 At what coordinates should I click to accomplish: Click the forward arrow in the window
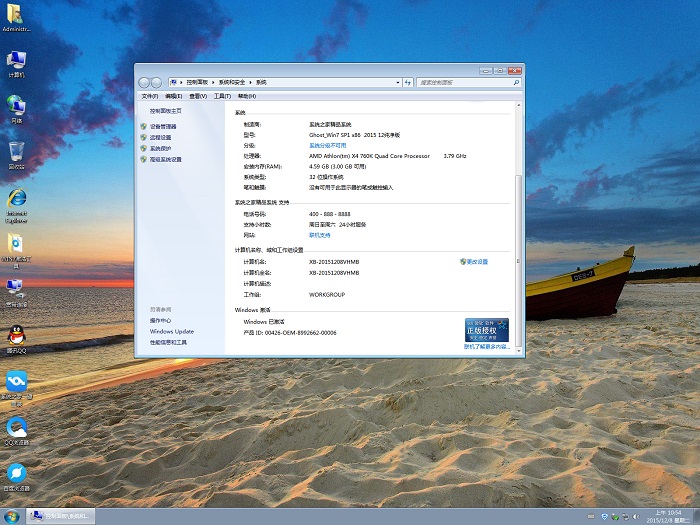(x=156, y=82)
